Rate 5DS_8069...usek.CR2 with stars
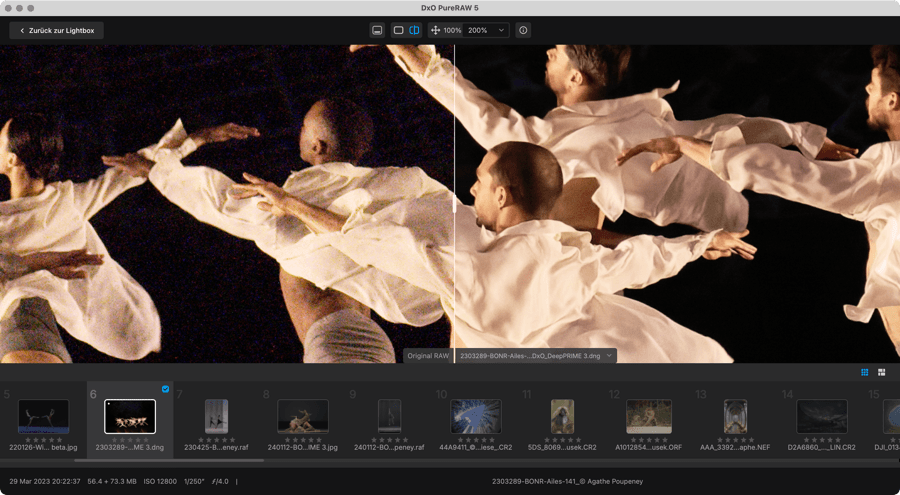The width and height of the screenshot is (900, 495). click(562, 440)
